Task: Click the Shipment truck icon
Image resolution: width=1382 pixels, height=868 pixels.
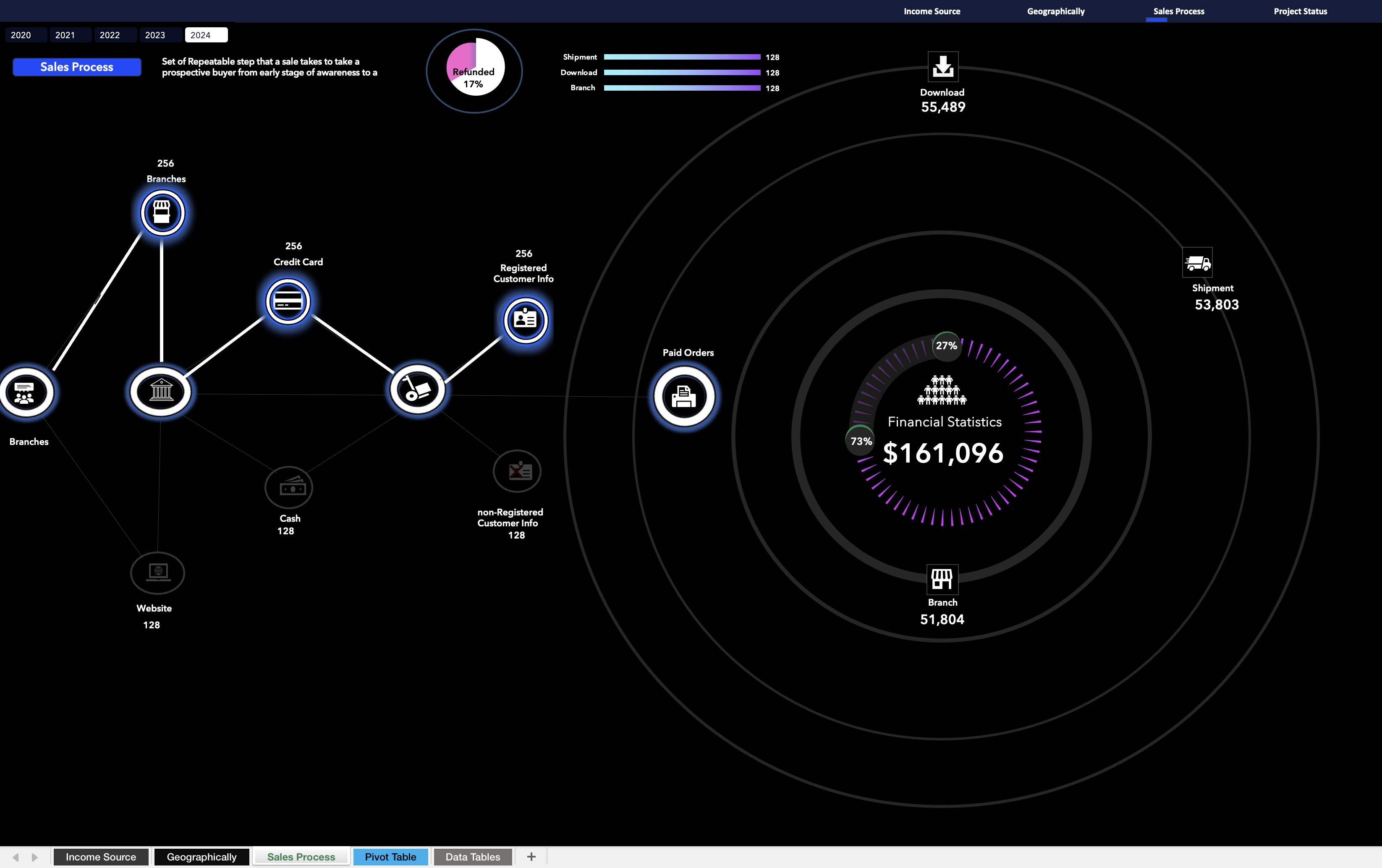Action: pos(1197,263)
